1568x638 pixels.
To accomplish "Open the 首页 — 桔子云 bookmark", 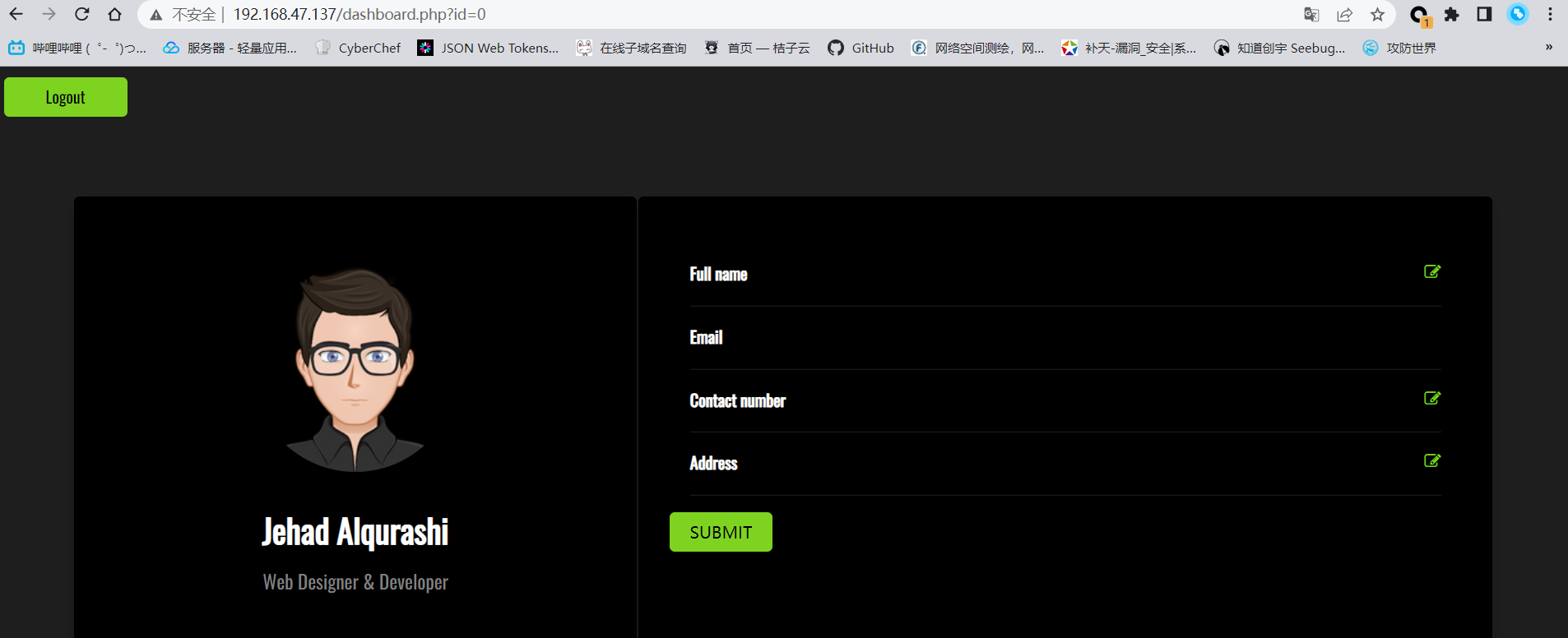I will coord(757,48).
